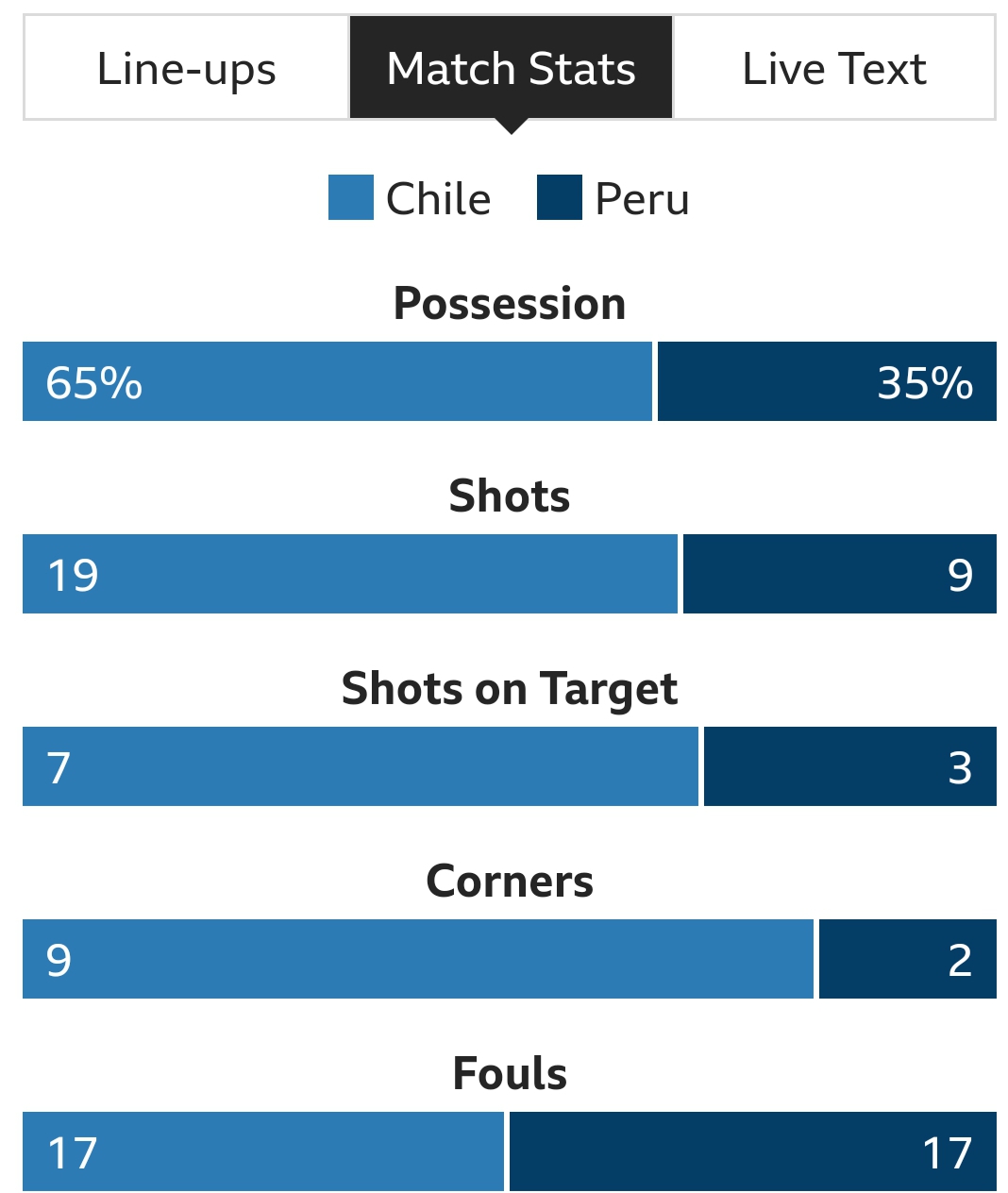The width and height of the screenshot is (1008, 1193).
Task: Select Peru's 9 shots bar
Action: coord(840,574)
